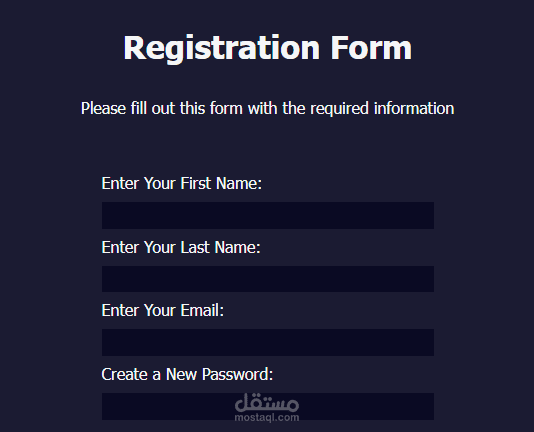Click the "Enter Your First Name:" label
Image resolution: width=534 pixels, height=432 pixels.
[x=182, y=183]
